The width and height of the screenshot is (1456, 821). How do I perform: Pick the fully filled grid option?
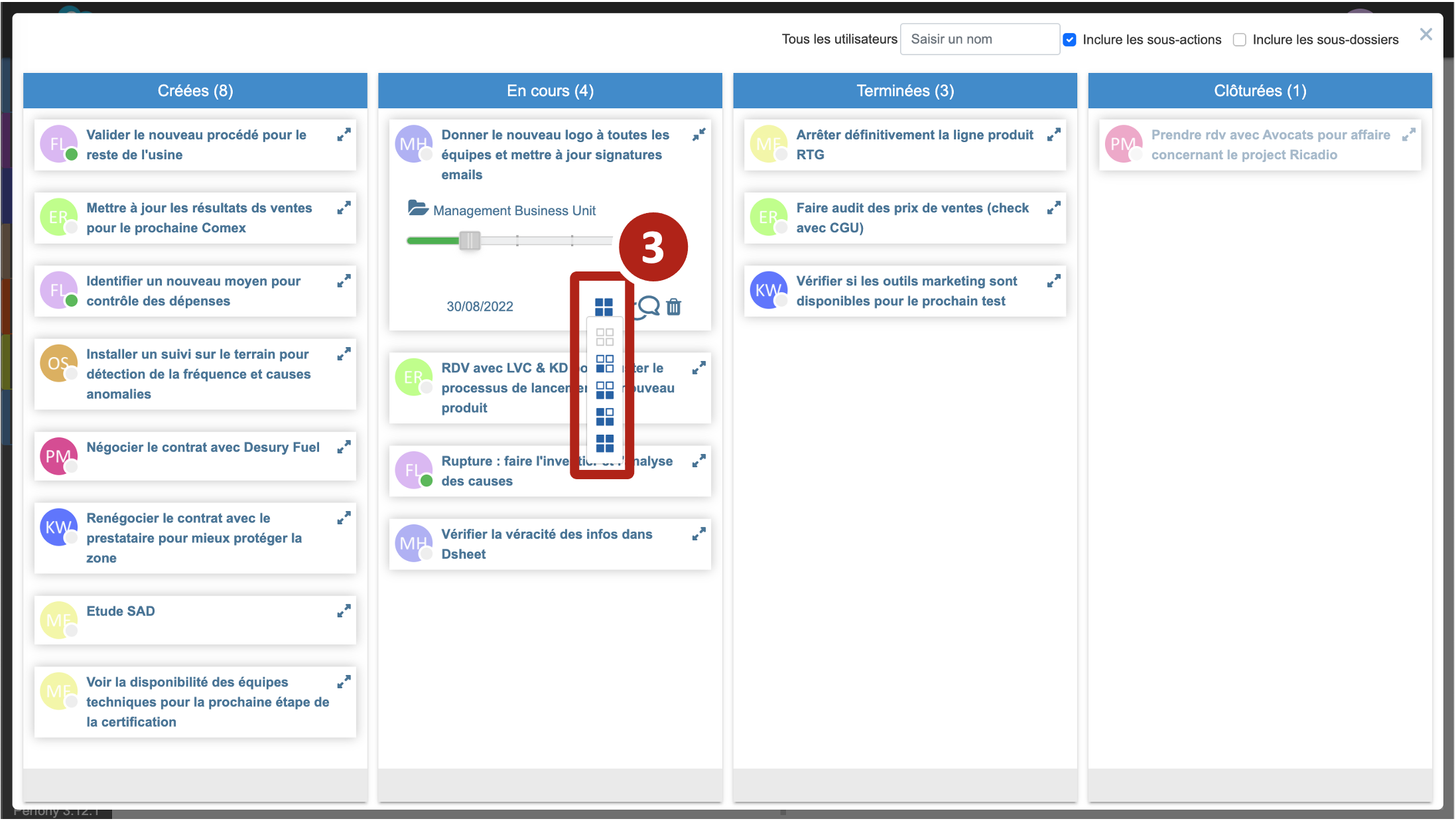[604, 443]
